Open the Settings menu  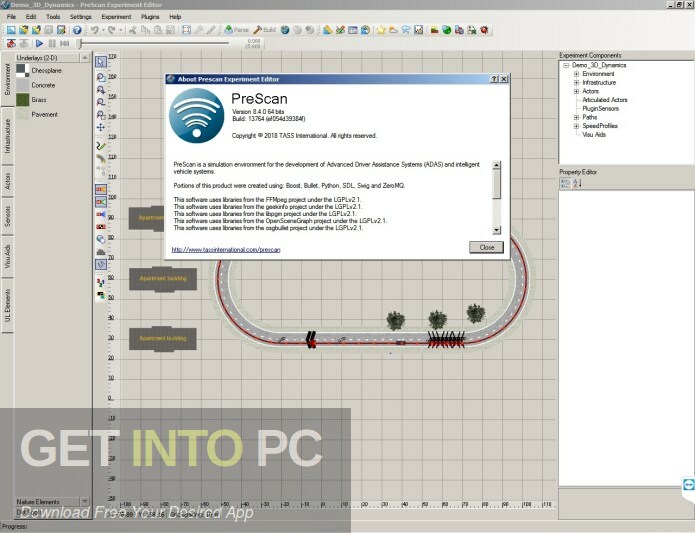81,17
